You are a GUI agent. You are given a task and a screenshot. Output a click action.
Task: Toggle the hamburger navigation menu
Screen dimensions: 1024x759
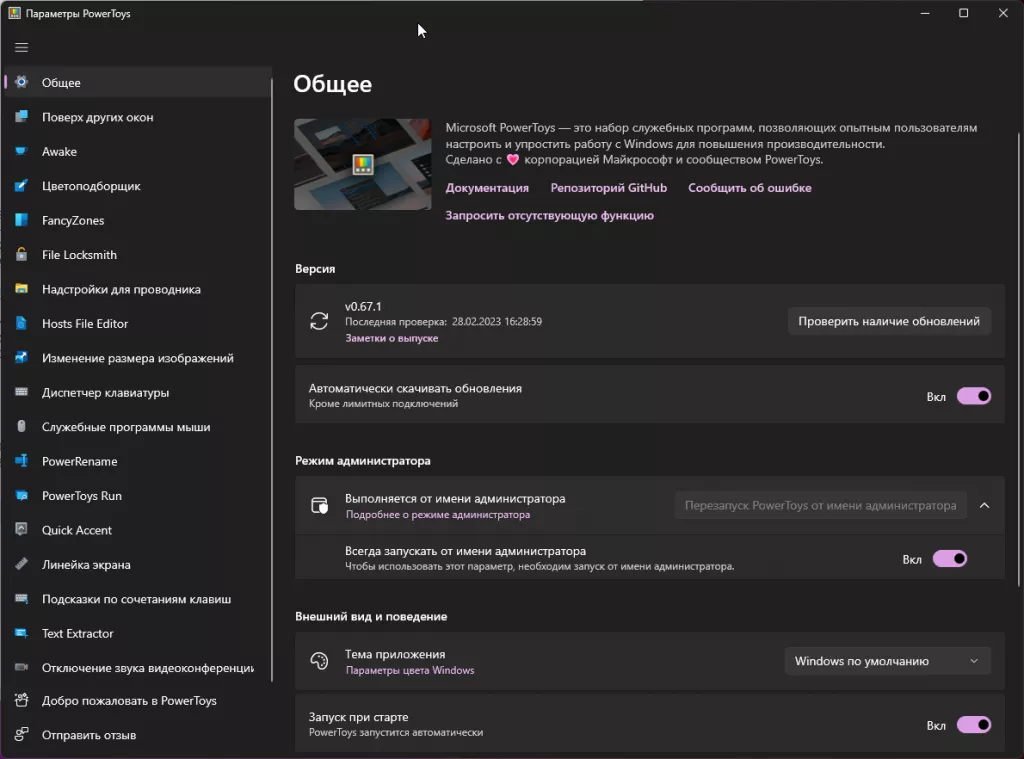[x=21, y=47]
